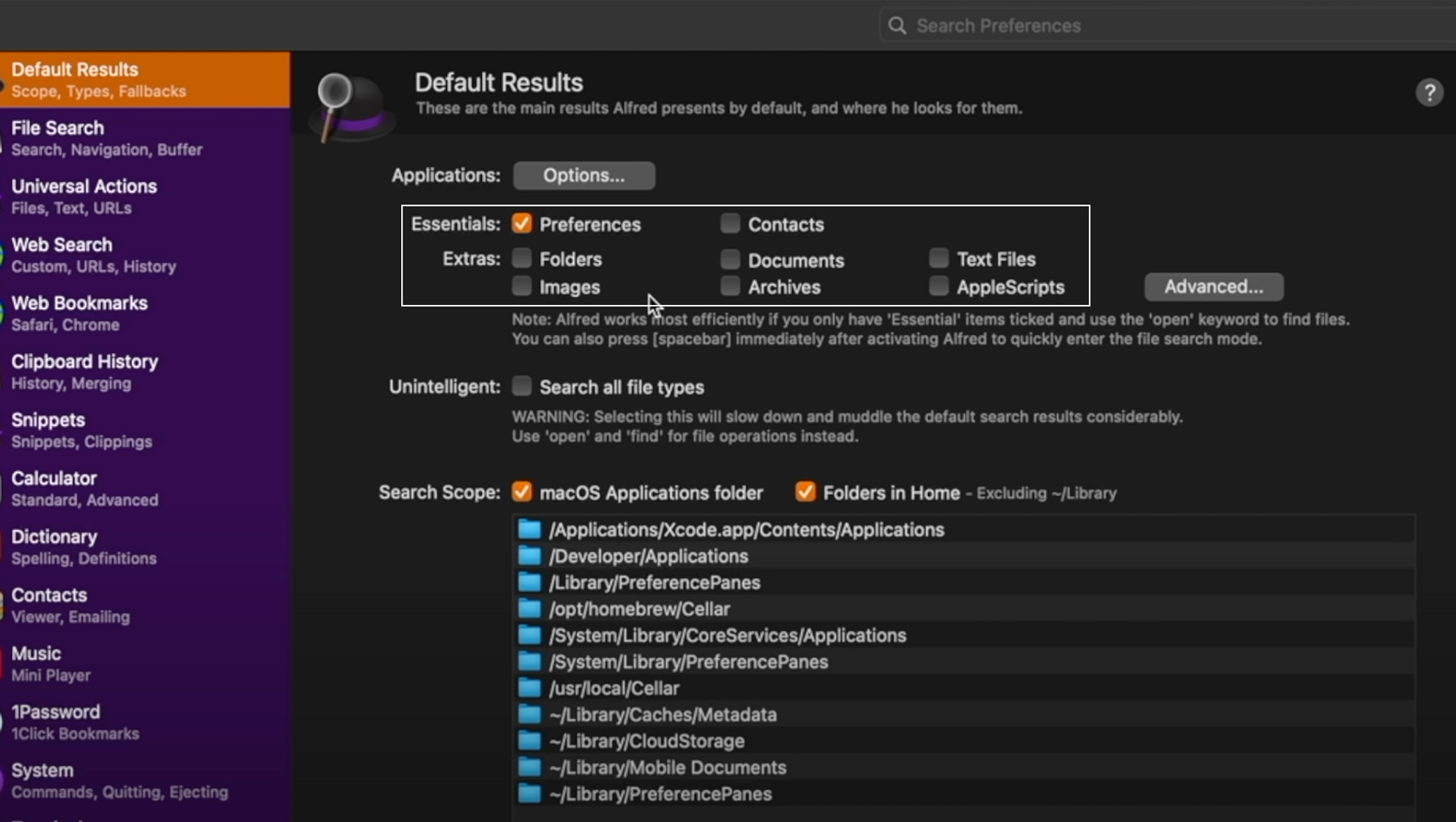Select the /opt/homebrew/Cellar folder icon
This screenshot has height=822, width=1456.
pos(529,609)
